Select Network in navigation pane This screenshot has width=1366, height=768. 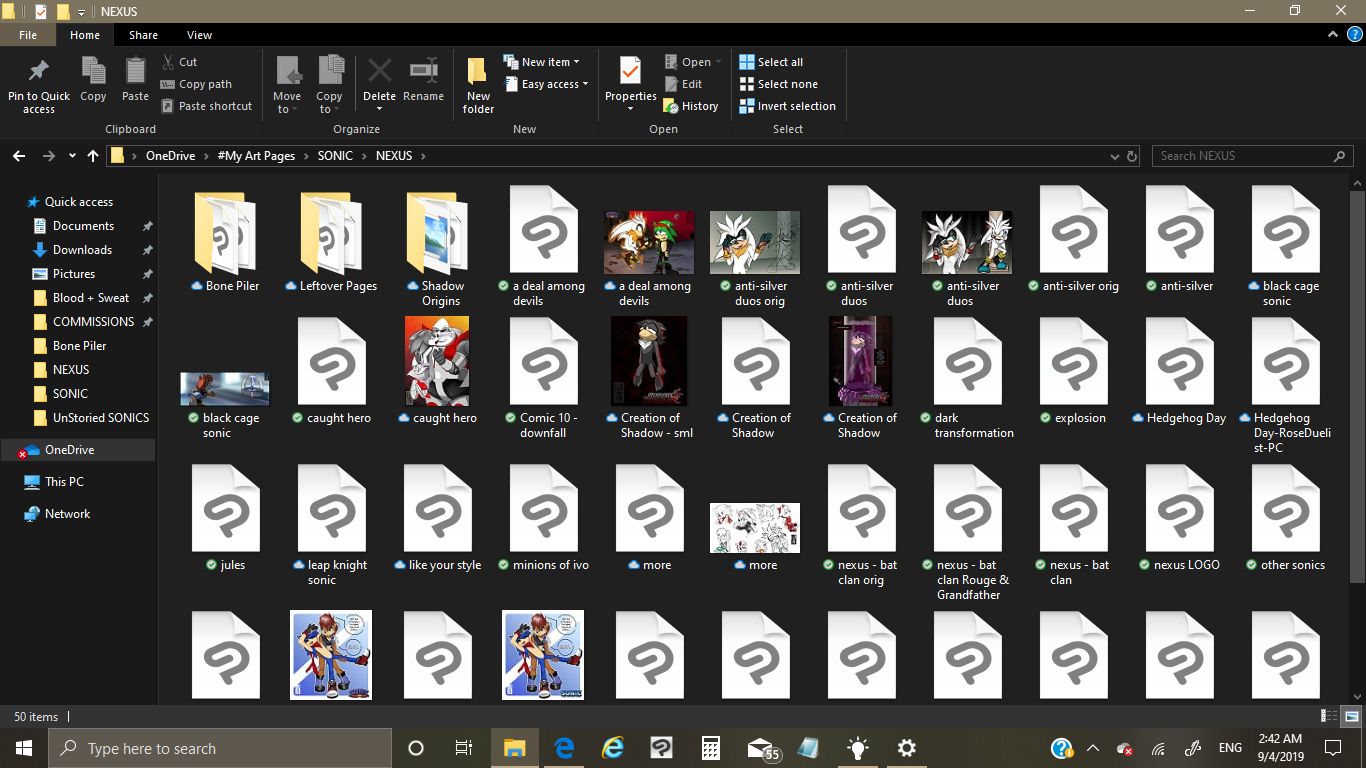(x=67, y=514)
